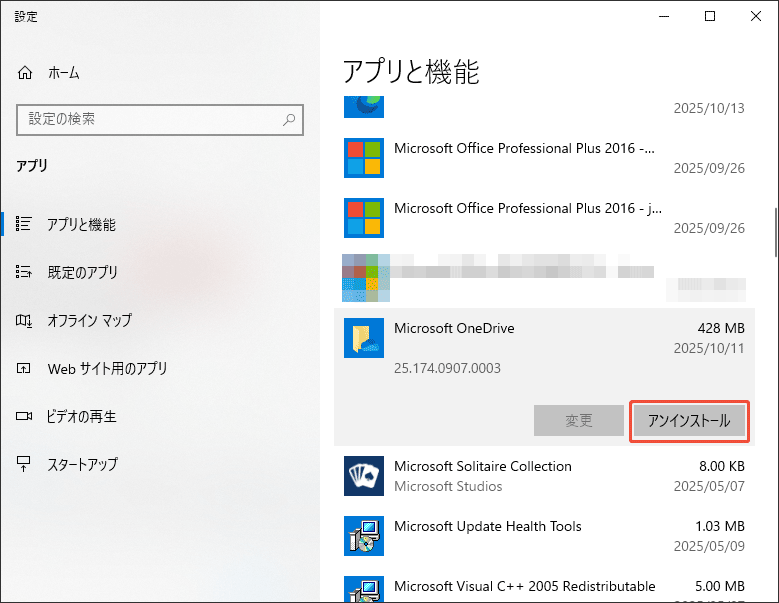Click the Microsoft Solitaire Collection icon
The width and height of the screenshot is (779, 603).
tap(364, 476)
